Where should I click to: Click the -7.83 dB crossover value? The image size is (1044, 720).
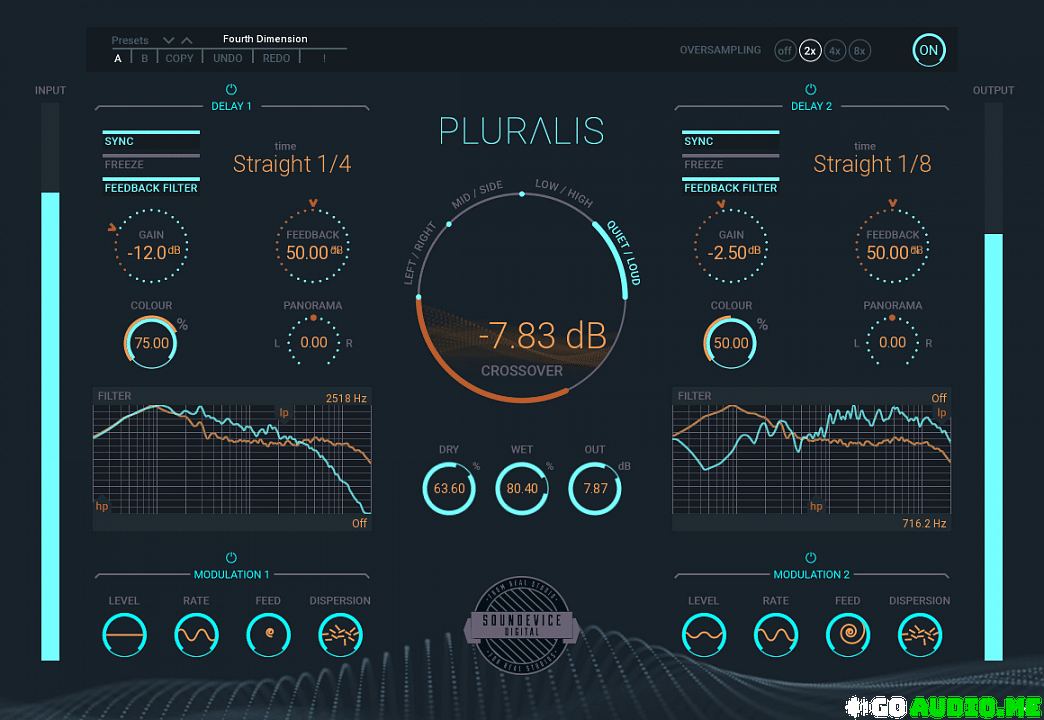[x=543, y=336]
